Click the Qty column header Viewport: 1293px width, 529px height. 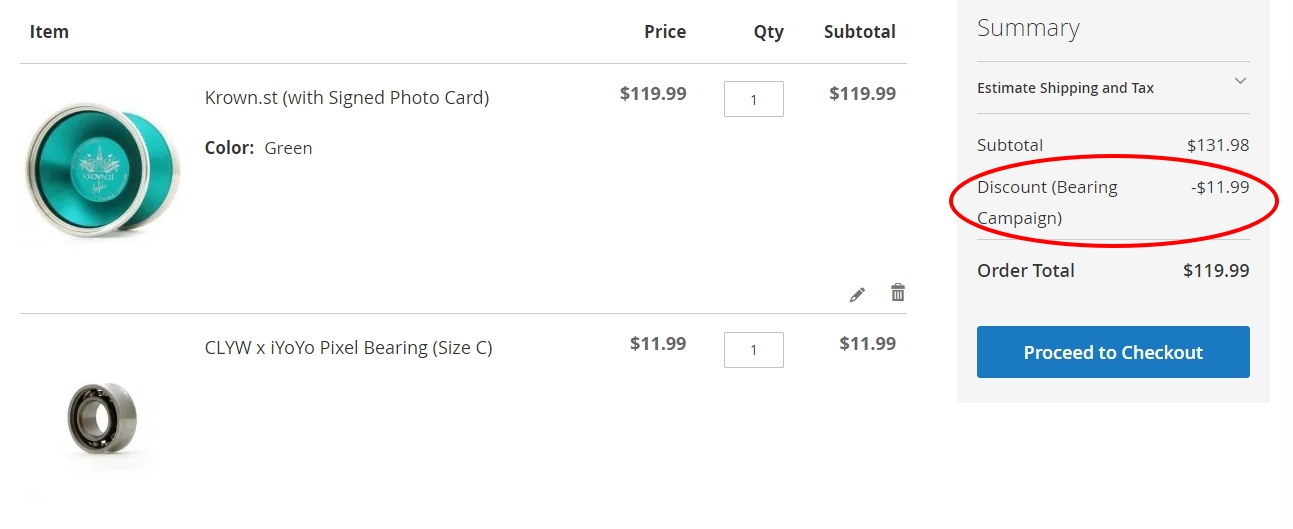tap(769, 33)
